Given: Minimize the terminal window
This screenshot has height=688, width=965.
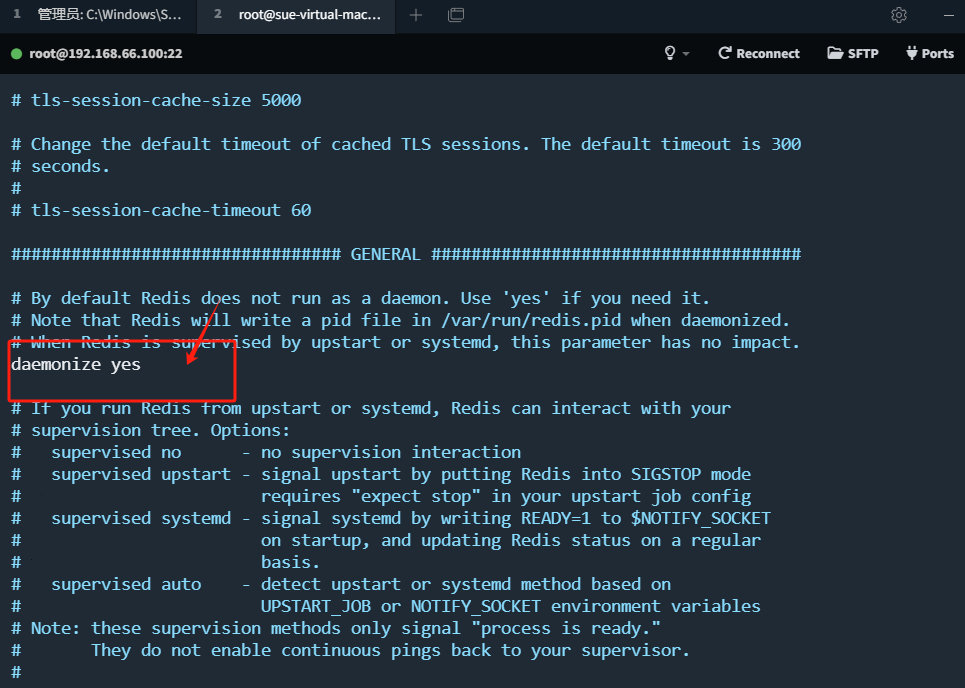Looking at the screenshot, I should 948,15.
